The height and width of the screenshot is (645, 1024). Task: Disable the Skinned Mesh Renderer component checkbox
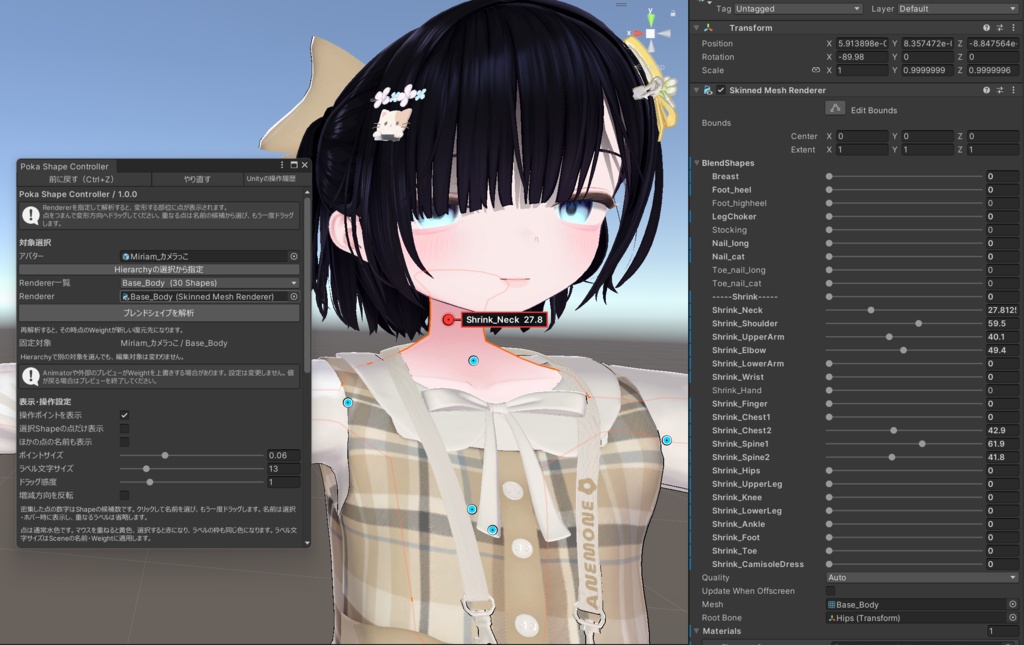pos(721,90)
